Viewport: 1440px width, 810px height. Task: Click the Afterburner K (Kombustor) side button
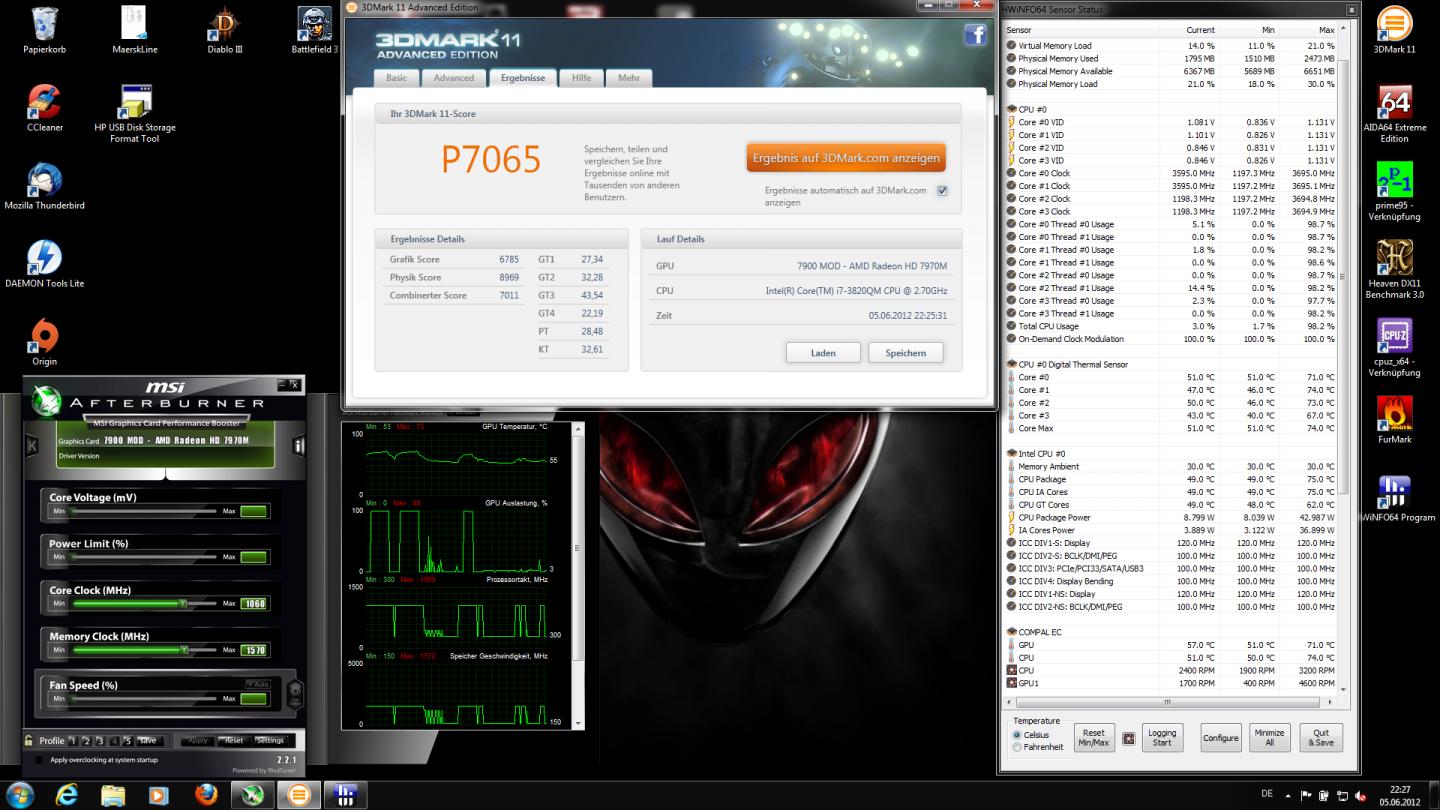pyautogui.click(x=32, y=446)
